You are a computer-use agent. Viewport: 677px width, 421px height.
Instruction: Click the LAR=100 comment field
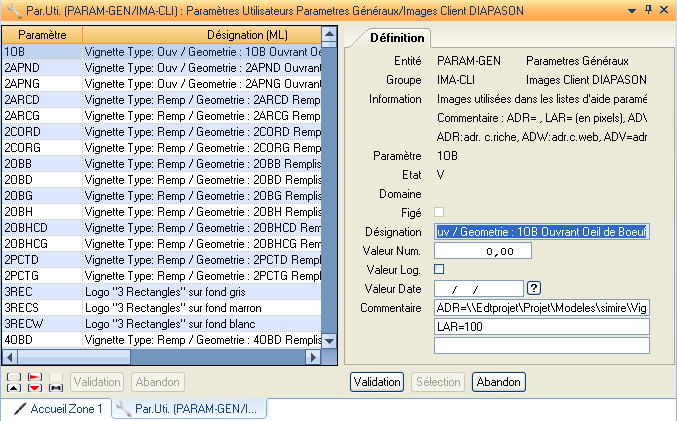542,327
